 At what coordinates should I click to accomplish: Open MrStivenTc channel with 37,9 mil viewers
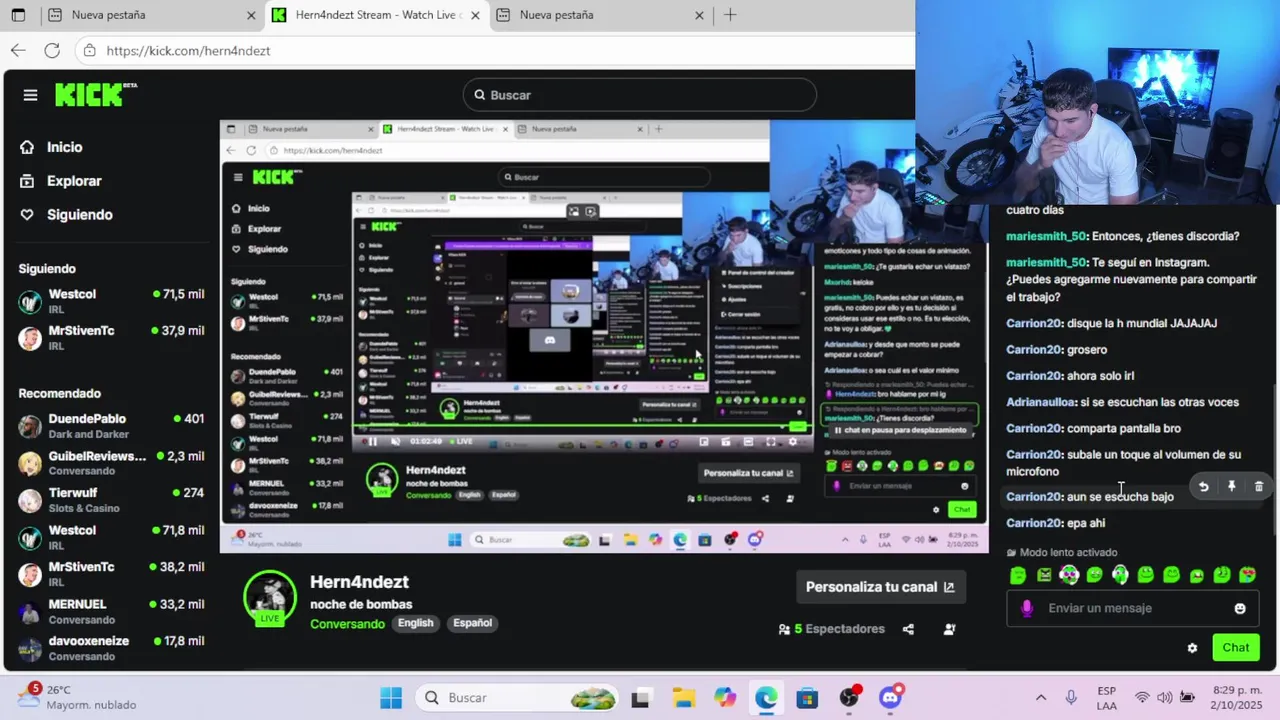[111, 337]
